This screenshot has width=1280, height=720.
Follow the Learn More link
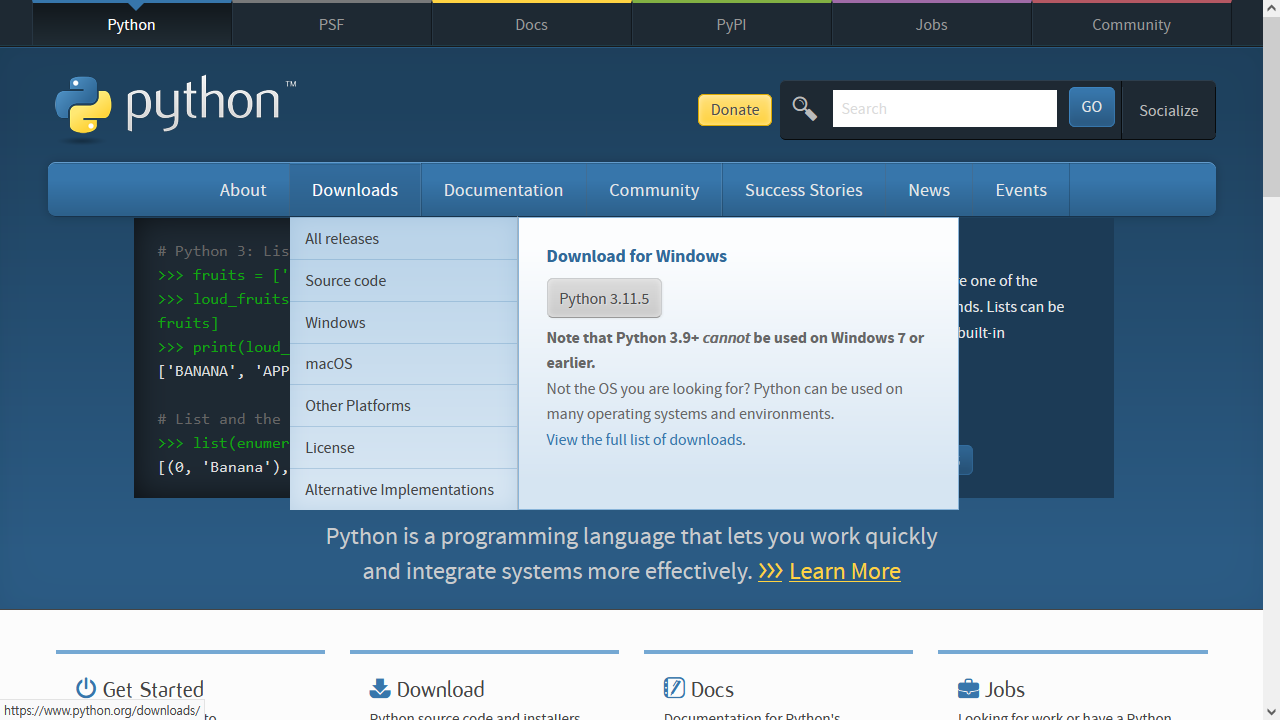coord(845,571)
